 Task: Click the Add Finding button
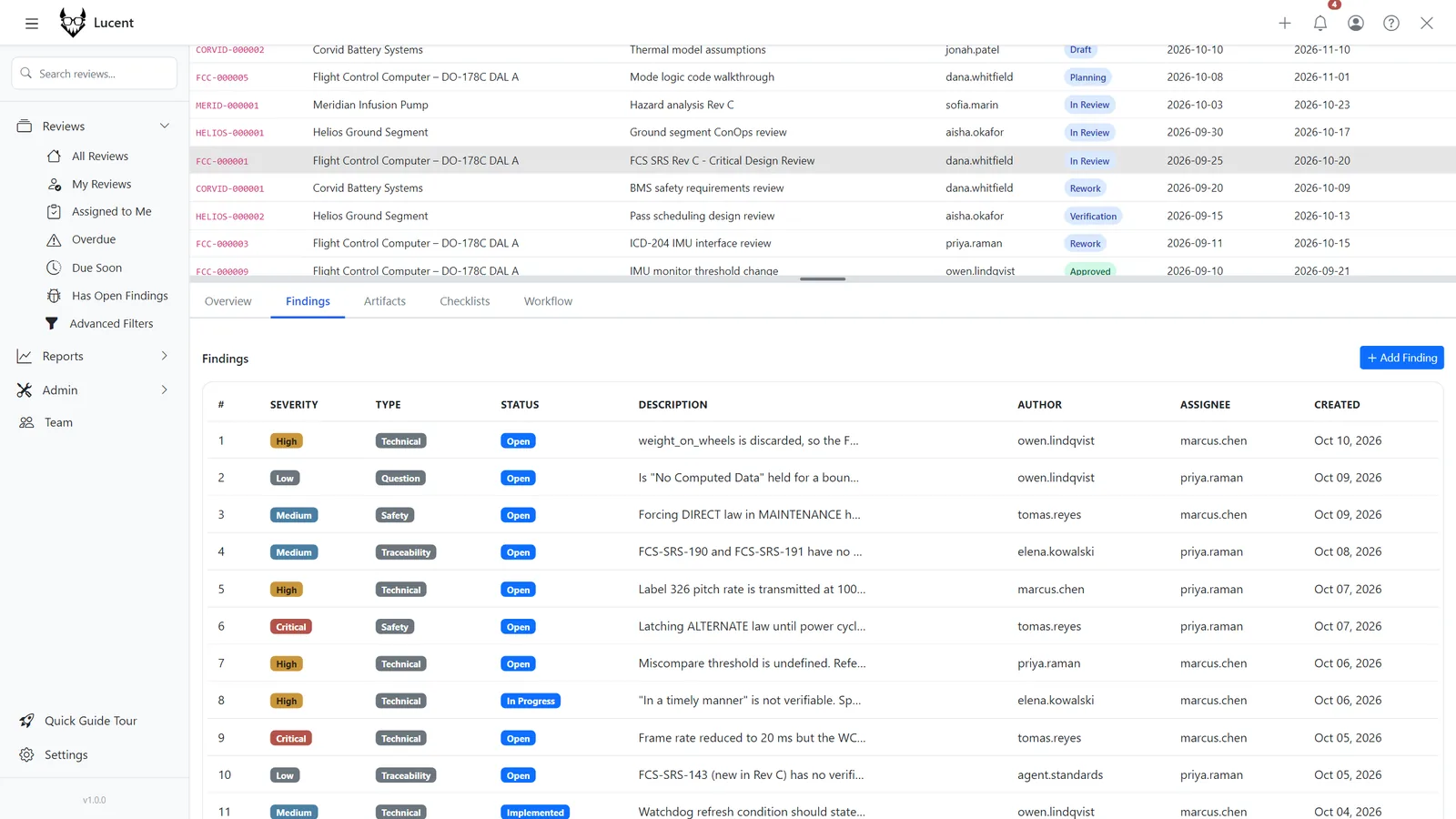click(x=1401, y=359)
